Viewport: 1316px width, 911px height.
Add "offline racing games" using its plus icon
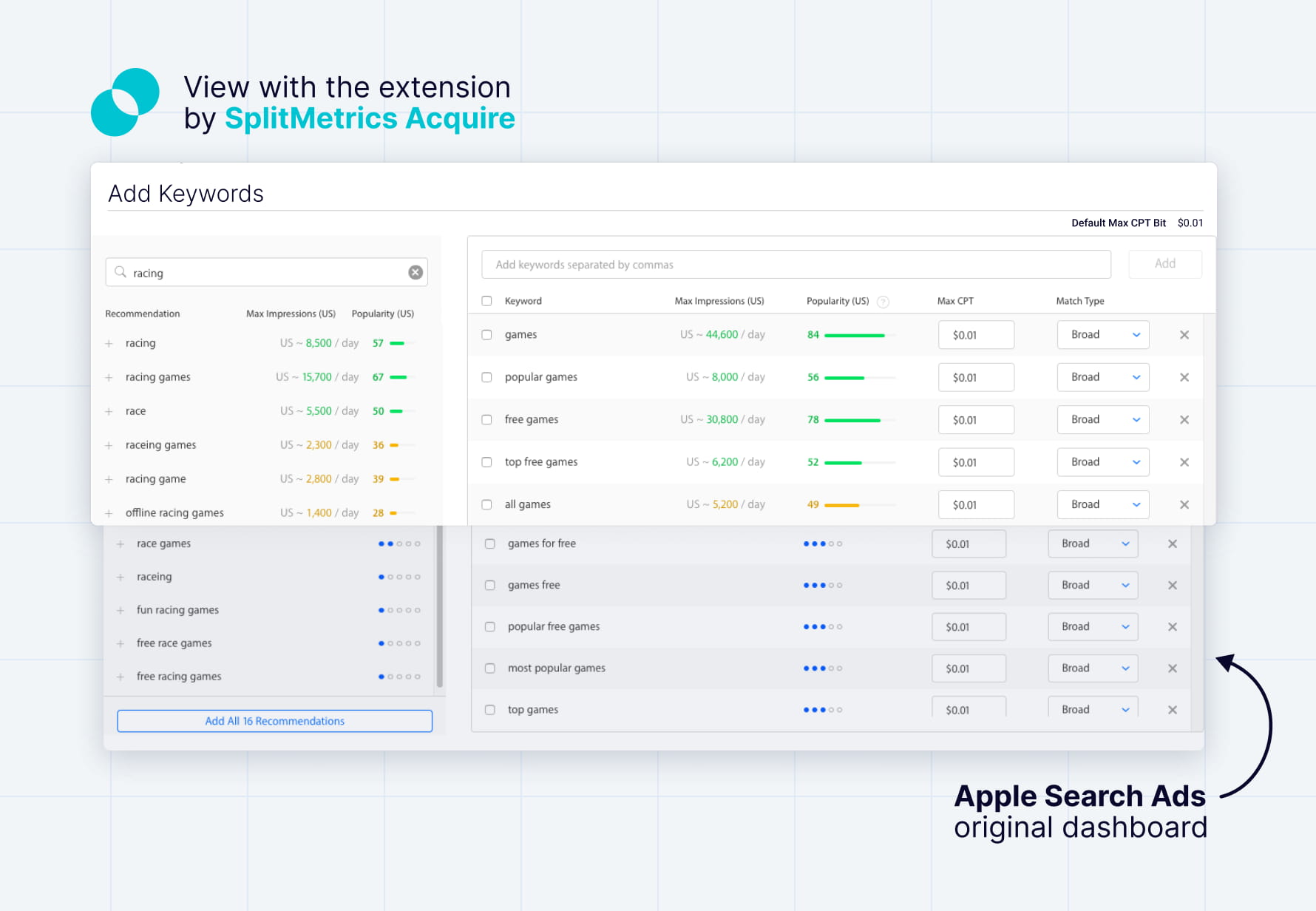tap(109, 512)
